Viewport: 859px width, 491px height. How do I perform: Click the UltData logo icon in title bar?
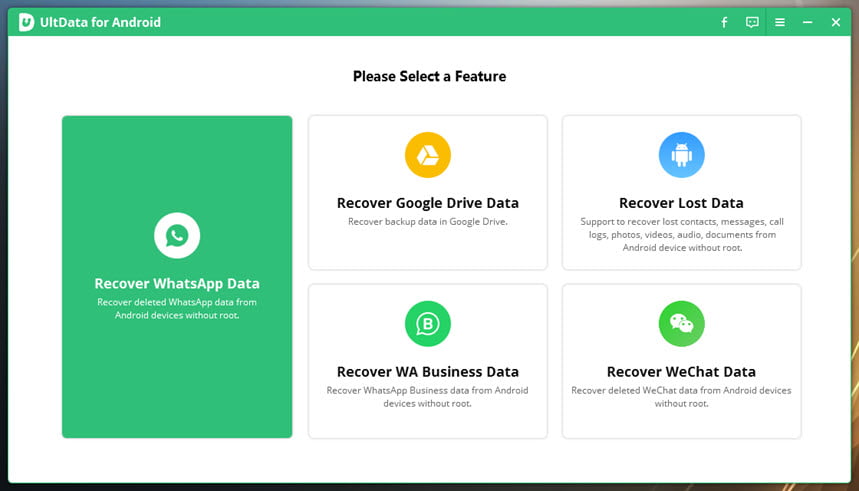point(26,22)
